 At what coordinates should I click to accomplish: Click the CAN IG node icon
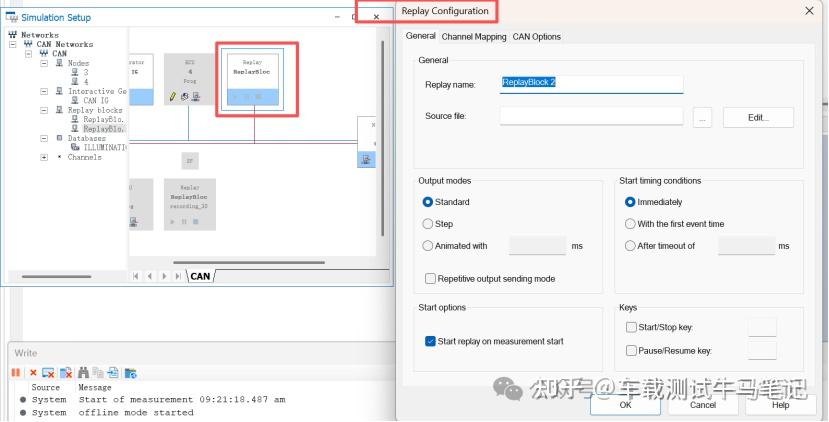point(75,100)
